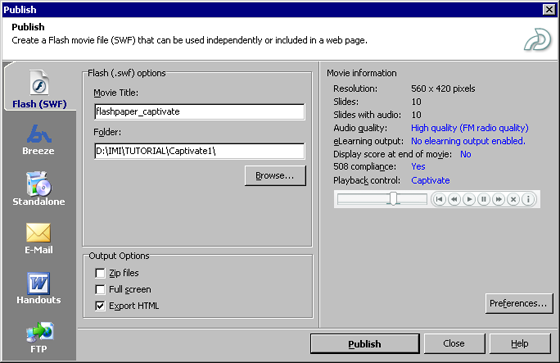Enable the Full screen checkbox
560x363 pixels.
[x=100, y=289]
